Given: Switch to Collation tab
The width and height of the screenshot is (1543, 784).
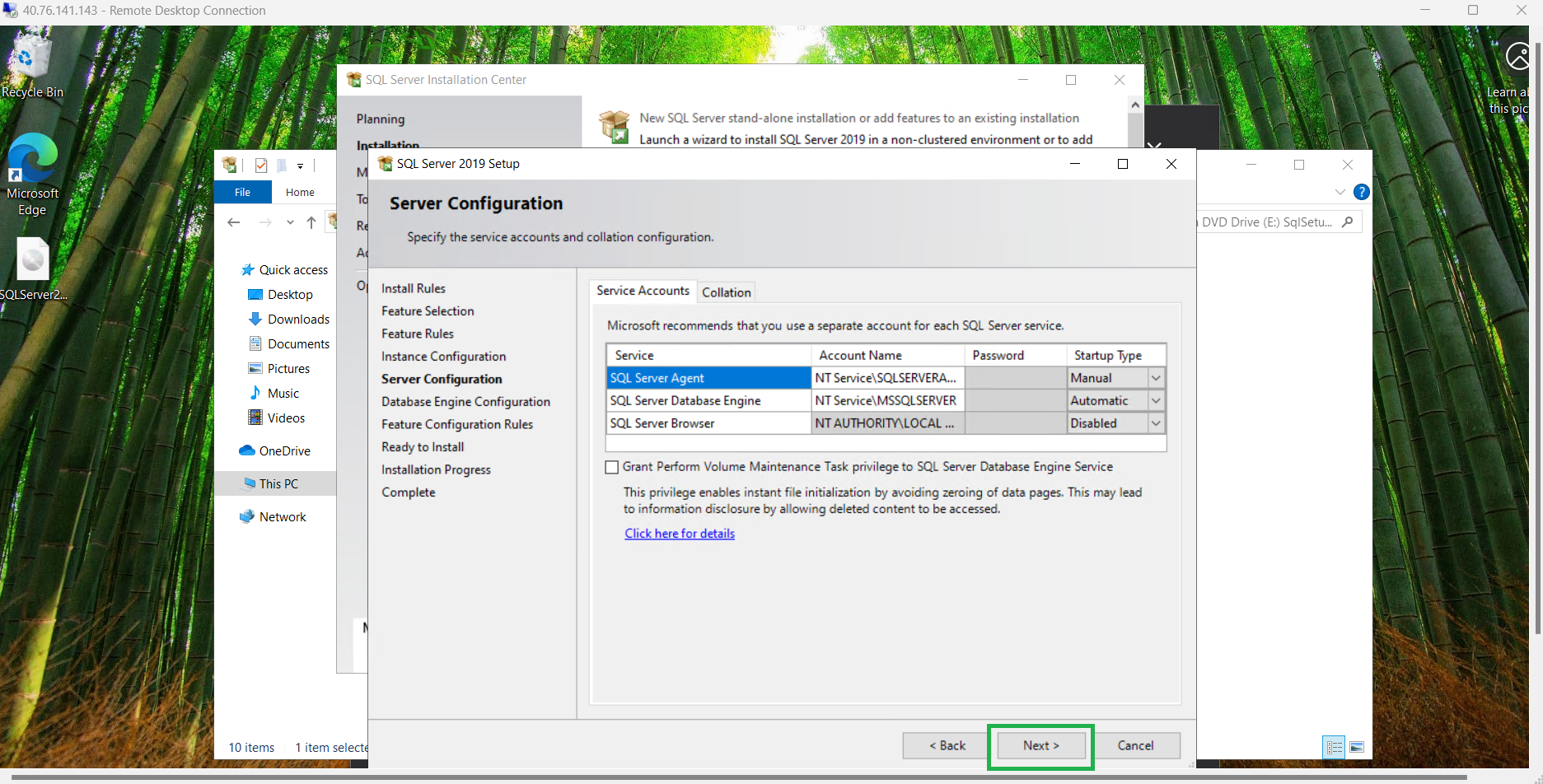Looking at the screenshot, I should 727,292.
